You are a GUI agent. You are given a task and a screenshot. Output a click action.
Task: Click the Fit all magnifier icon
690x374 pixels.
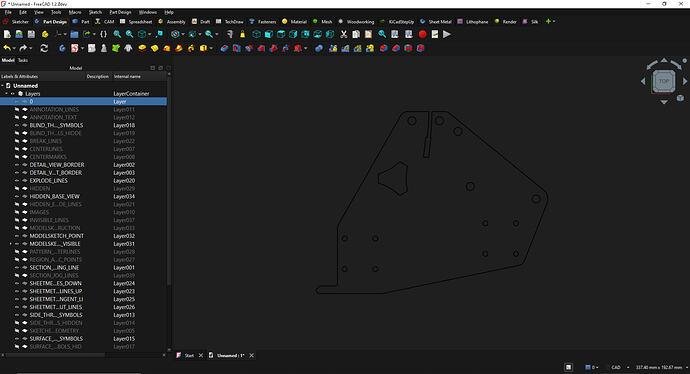coord(117,34)
